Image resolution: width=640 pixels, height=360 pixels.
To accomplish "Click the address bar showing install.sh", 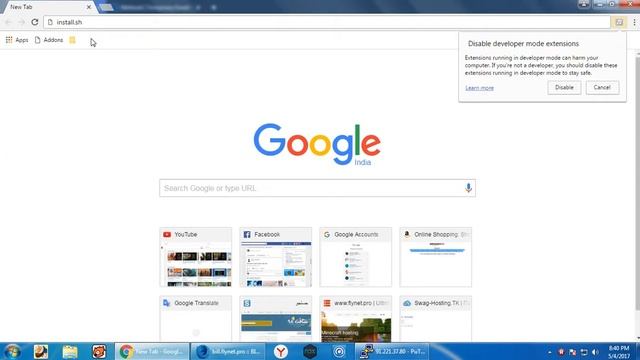I will [327, 22].
